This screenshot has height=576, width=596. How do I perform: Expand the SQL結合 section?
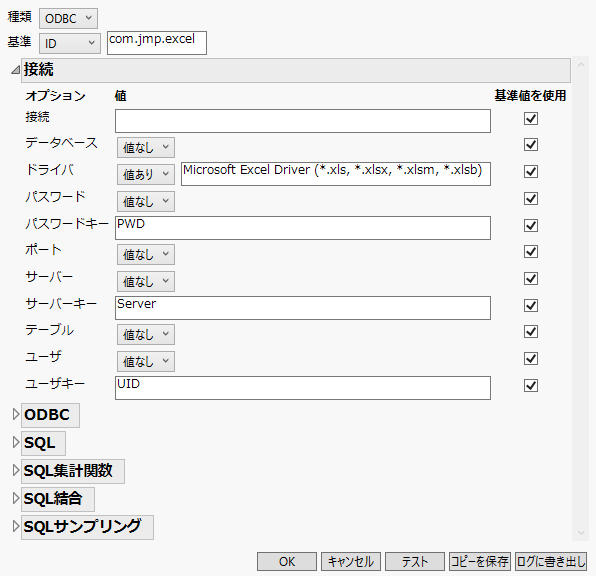point(16,498)
